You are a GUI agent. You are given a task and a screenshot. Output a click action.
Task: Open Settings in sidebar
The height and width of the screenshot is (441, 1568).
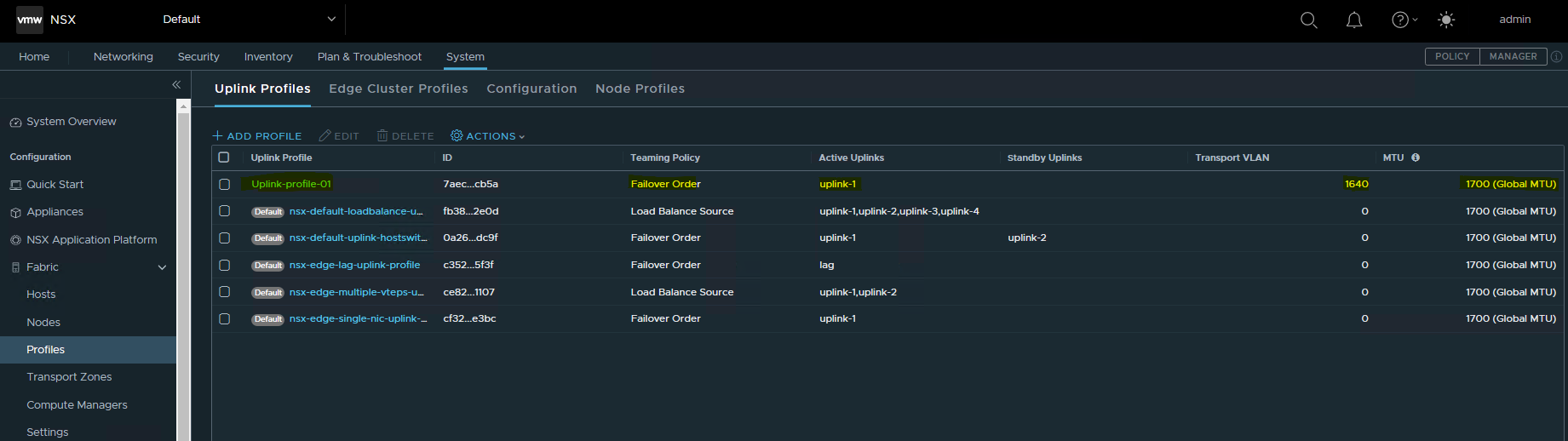pos(47,432)
